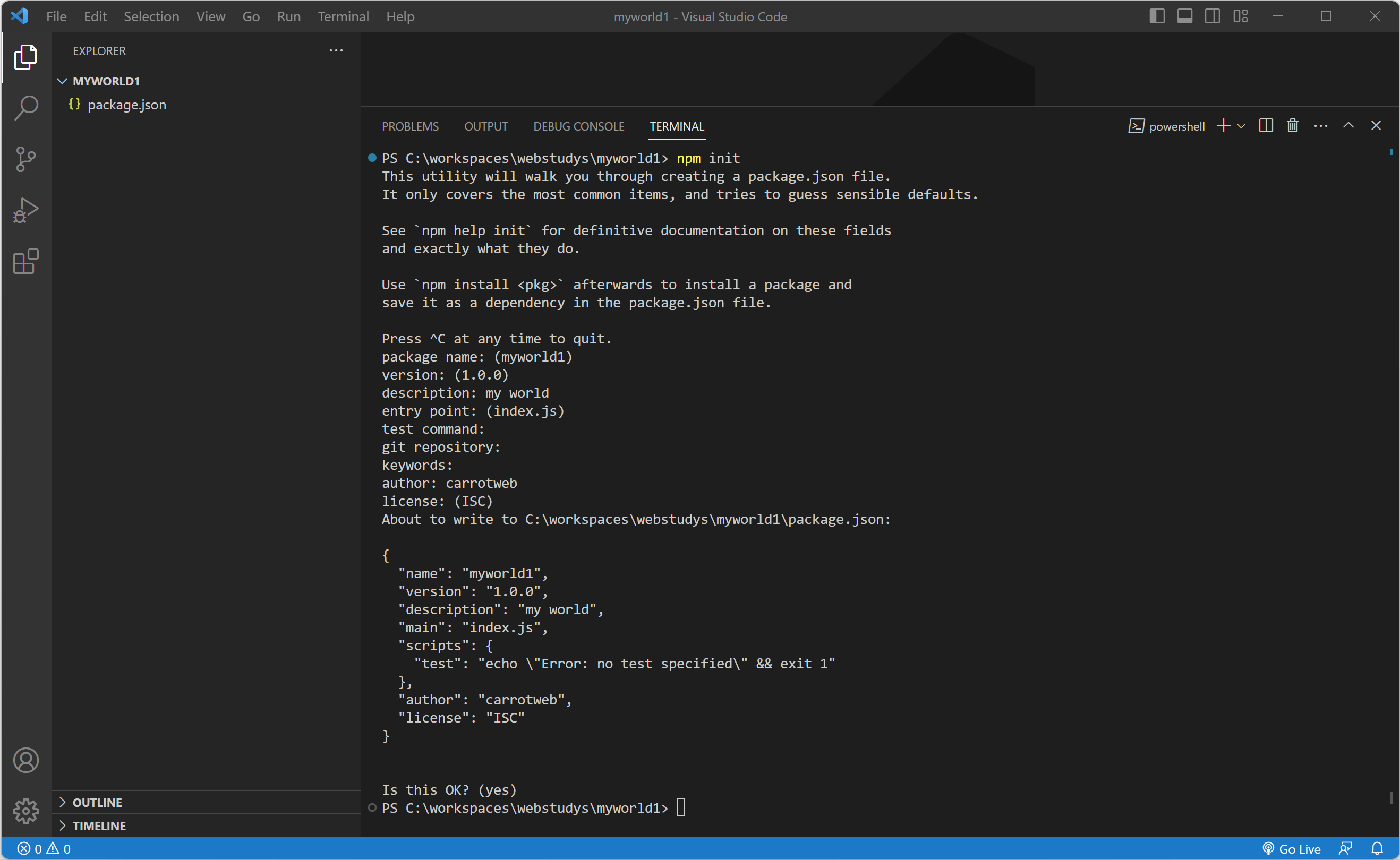Screen dimensions: 1400x860
Task: Split the terminal pane
Action: [x=1266, y=126]
